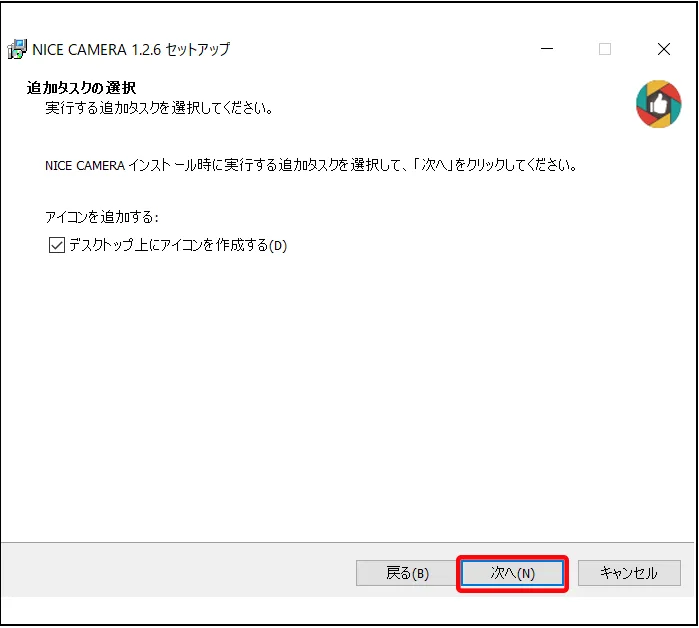The image size is (699, 628).
Task: Click the アイコンを追加する: label
Action: 102,217
